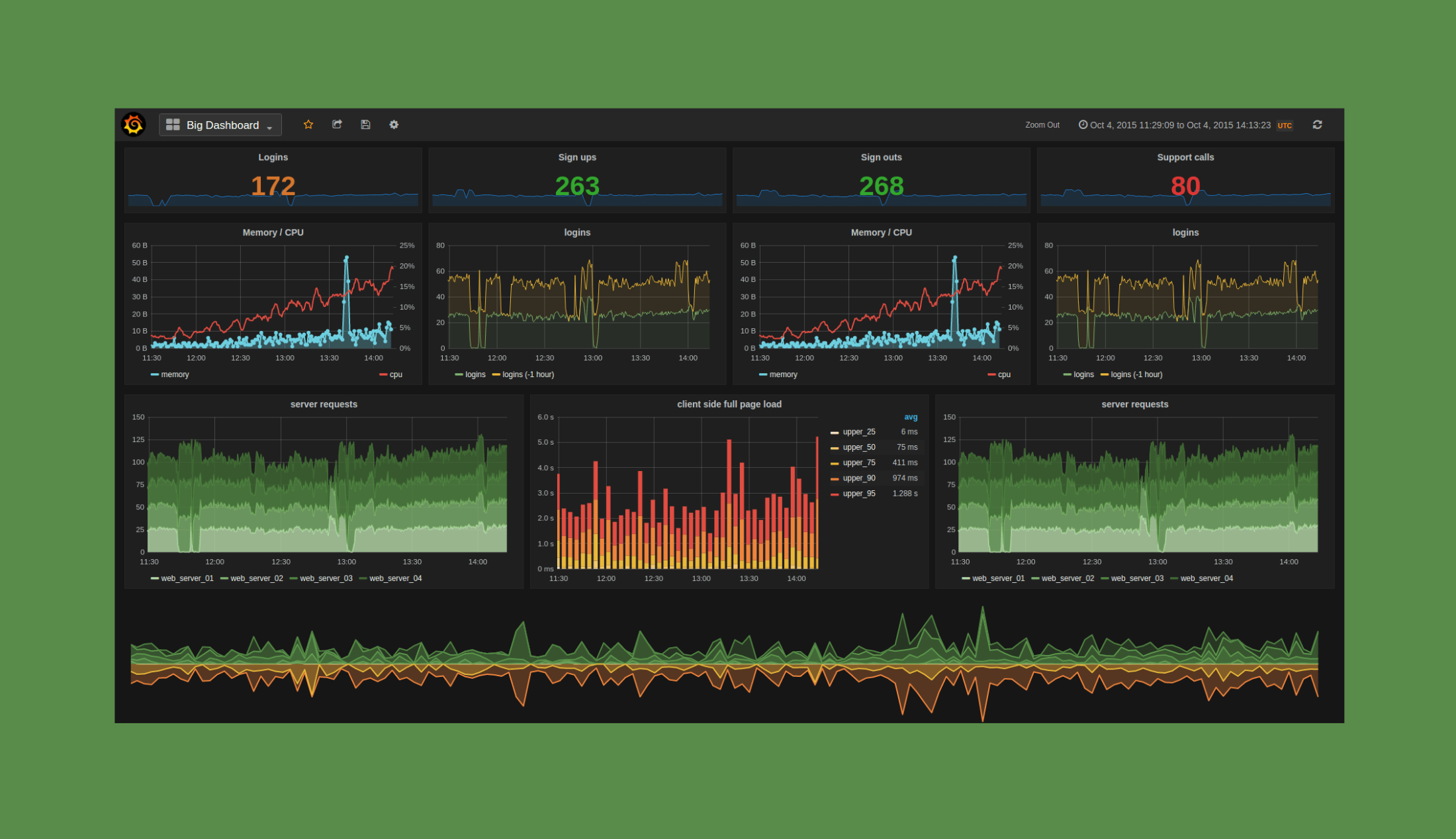Click the 974 ms value for upper_90
Image resolution: width=1456 pixels, height=839 pixels.
tap(905, 478)
